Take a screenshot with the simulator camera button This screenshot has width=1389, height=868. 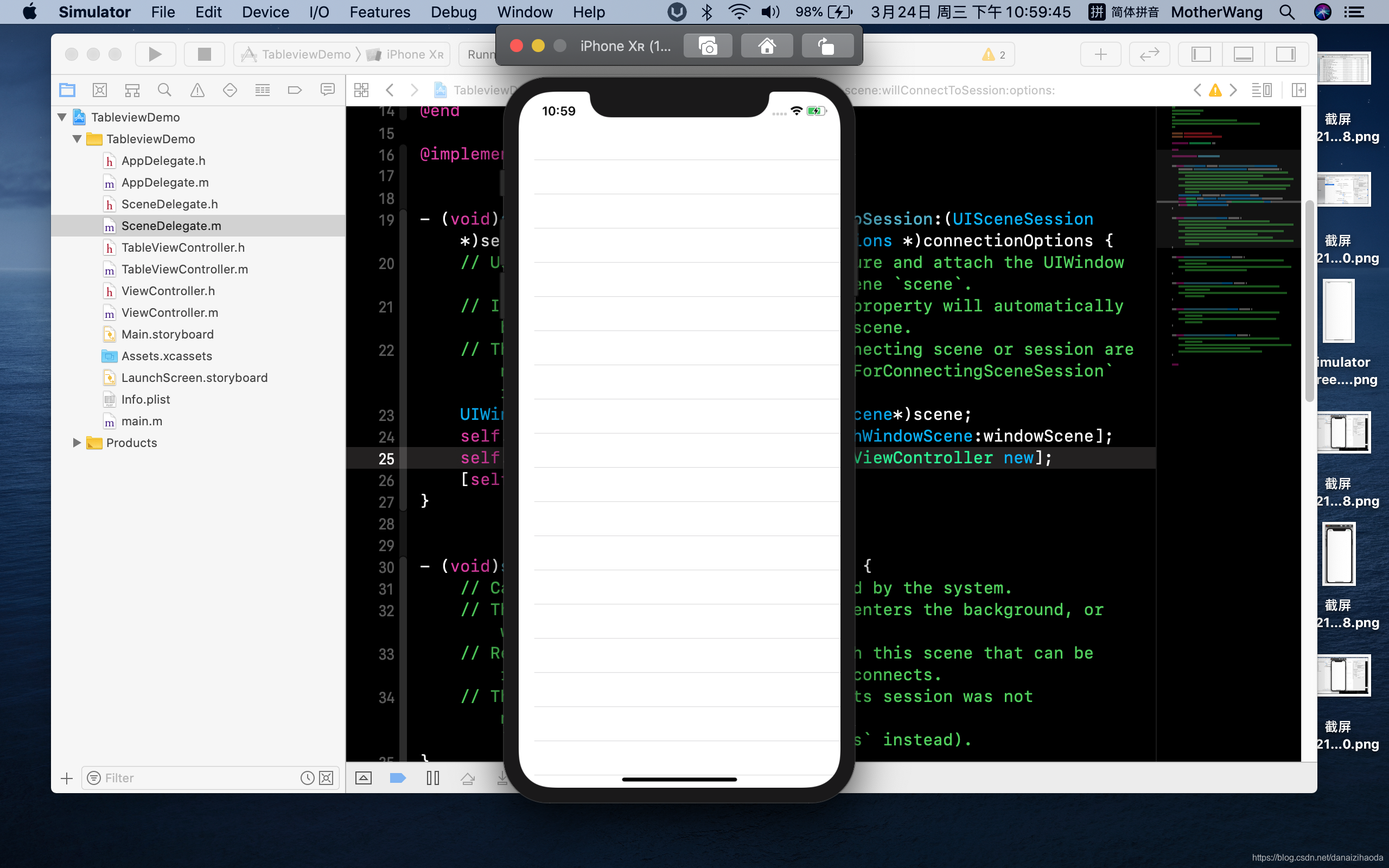click(708, 46)
